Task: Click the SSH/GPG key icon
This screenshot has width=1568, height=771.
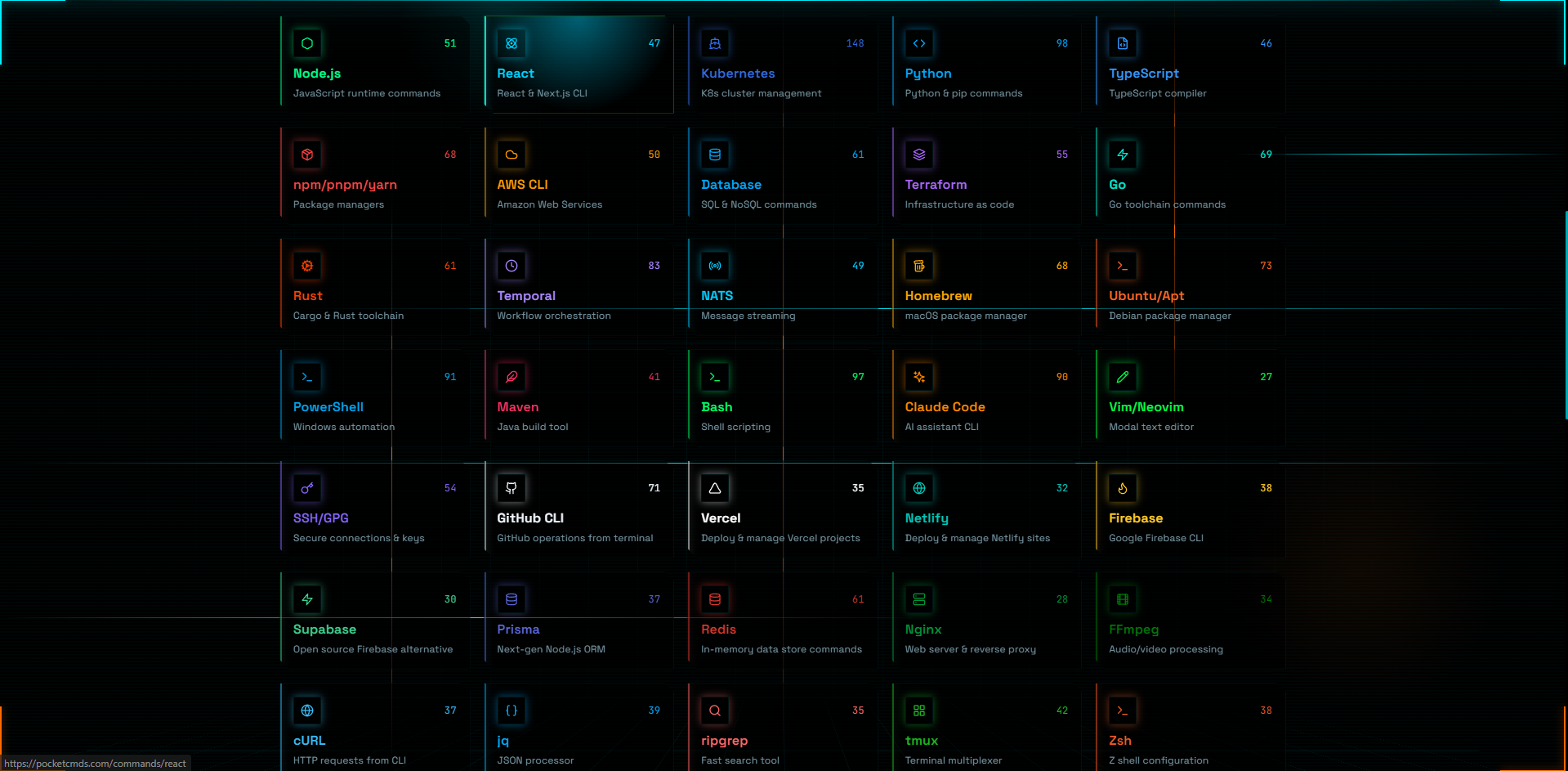Action: click(307, 488)
